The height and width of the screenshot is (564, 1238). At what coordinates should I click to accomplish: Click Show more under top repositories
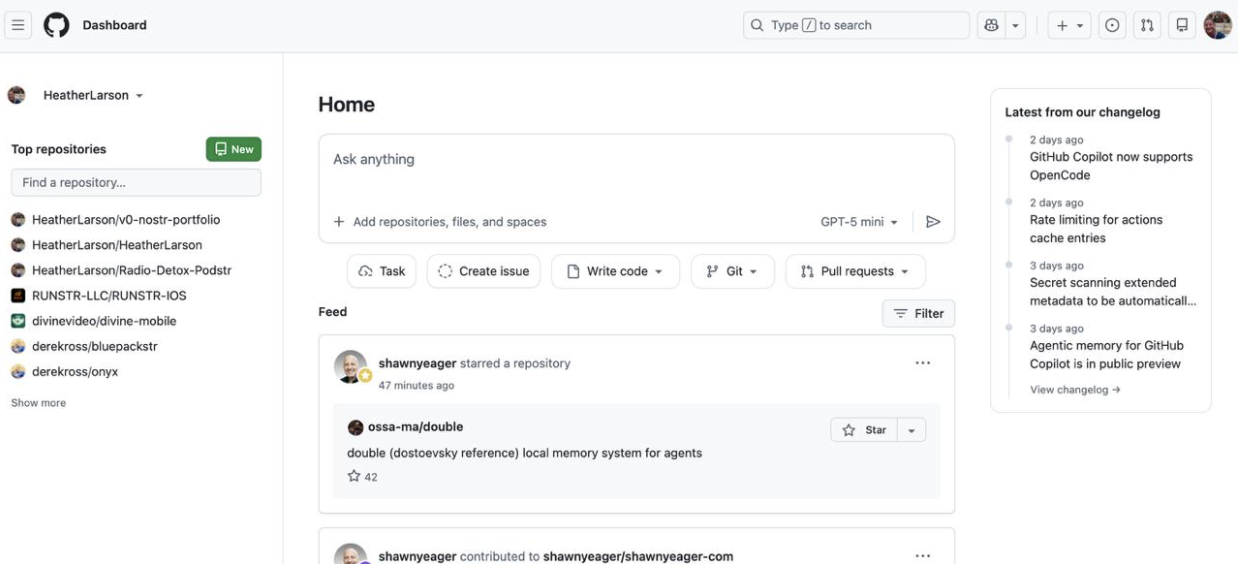tap(38, 403)
